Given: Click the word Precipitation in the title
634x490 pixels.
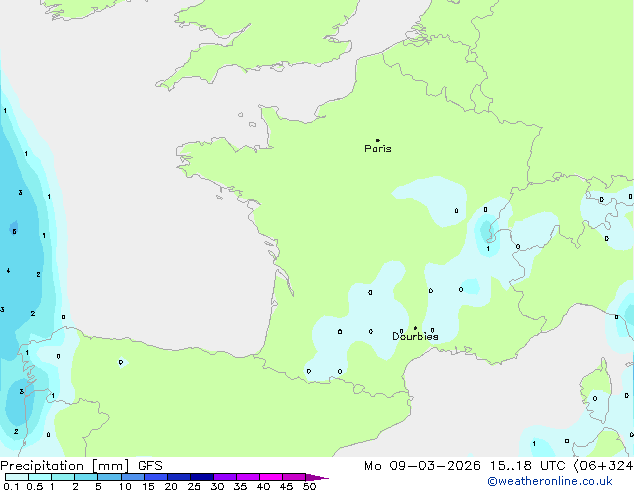Looking at the screenshot, I should [x=42, y=466].
